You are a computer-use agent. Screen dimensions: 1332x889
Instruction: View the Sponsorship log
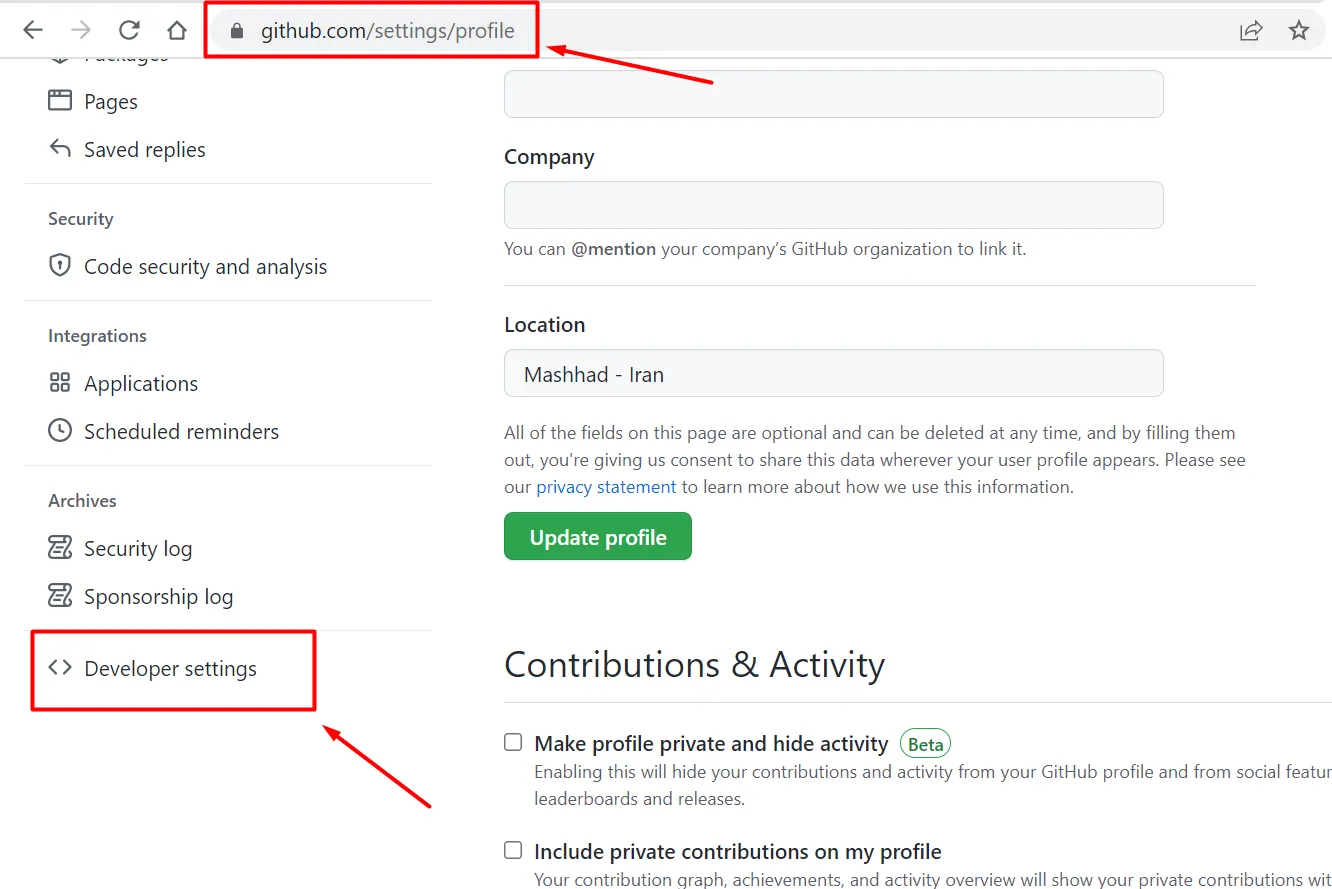coord(159,597)
